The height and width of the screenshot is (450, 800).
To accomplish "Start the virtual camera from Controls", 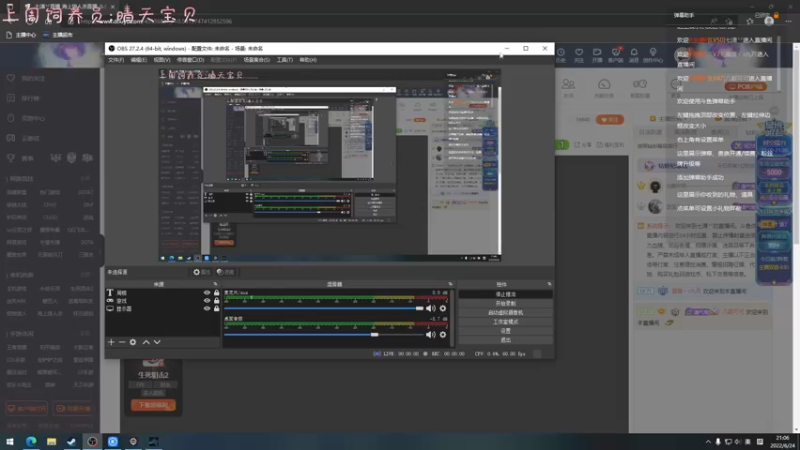I will click(506, 312).
